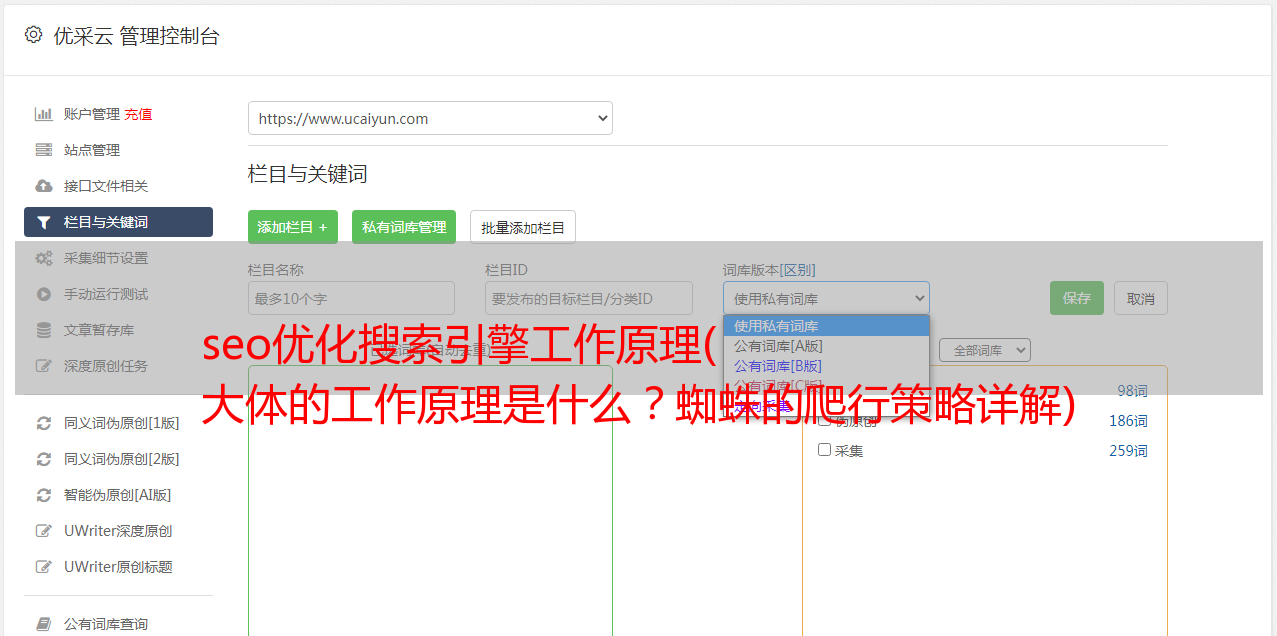This screenshot has height=636, width=1277.
Task: Open 接口文件相关 in sidebar
Action: tap(106, 186)
